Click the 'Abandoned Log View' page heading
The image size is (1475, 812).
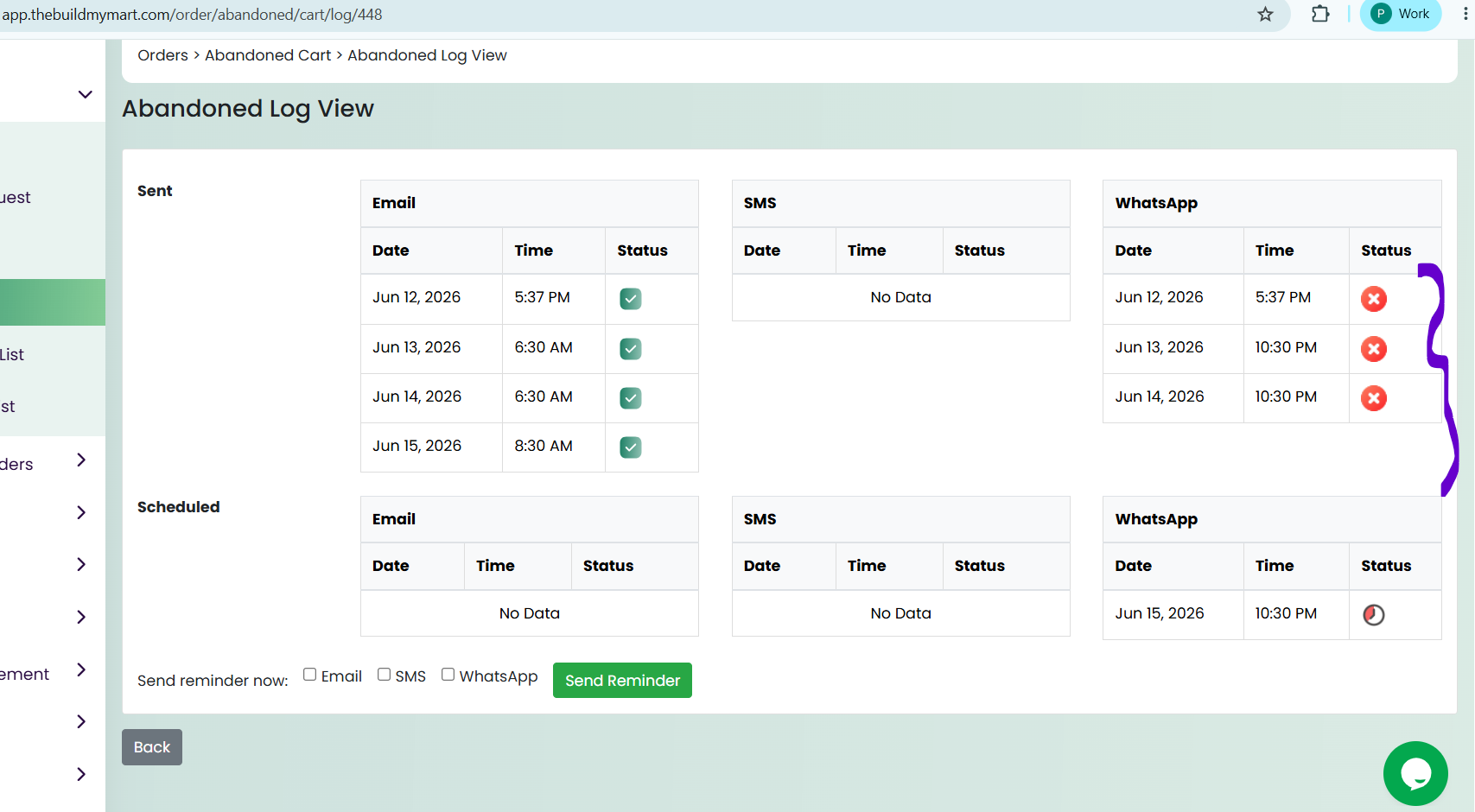[x=248, y=109]
